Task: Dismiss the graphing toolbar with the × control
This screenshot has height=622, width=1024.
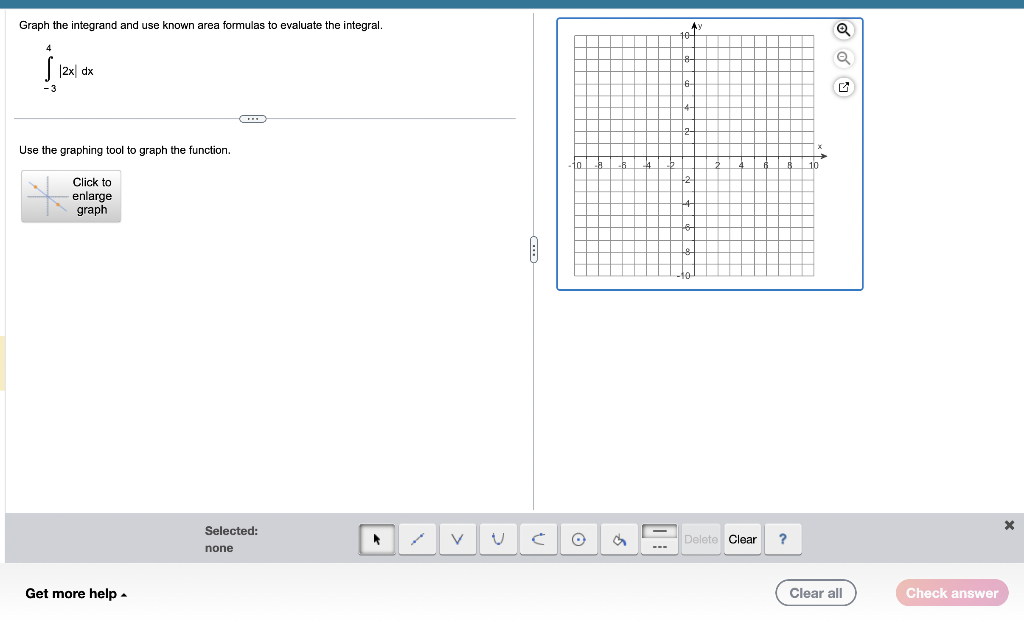Action: (1009, 525)
